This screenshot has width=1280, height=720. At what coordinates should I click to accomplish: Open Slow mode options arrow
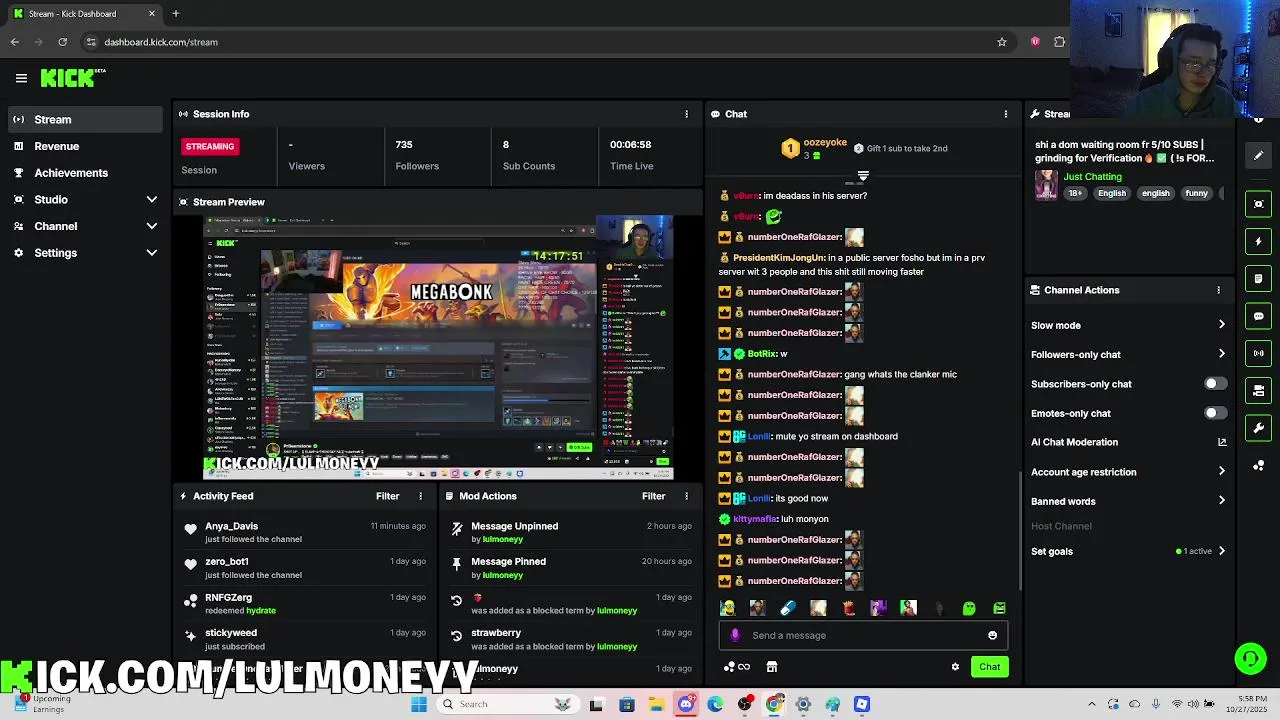pos(1221,325)
